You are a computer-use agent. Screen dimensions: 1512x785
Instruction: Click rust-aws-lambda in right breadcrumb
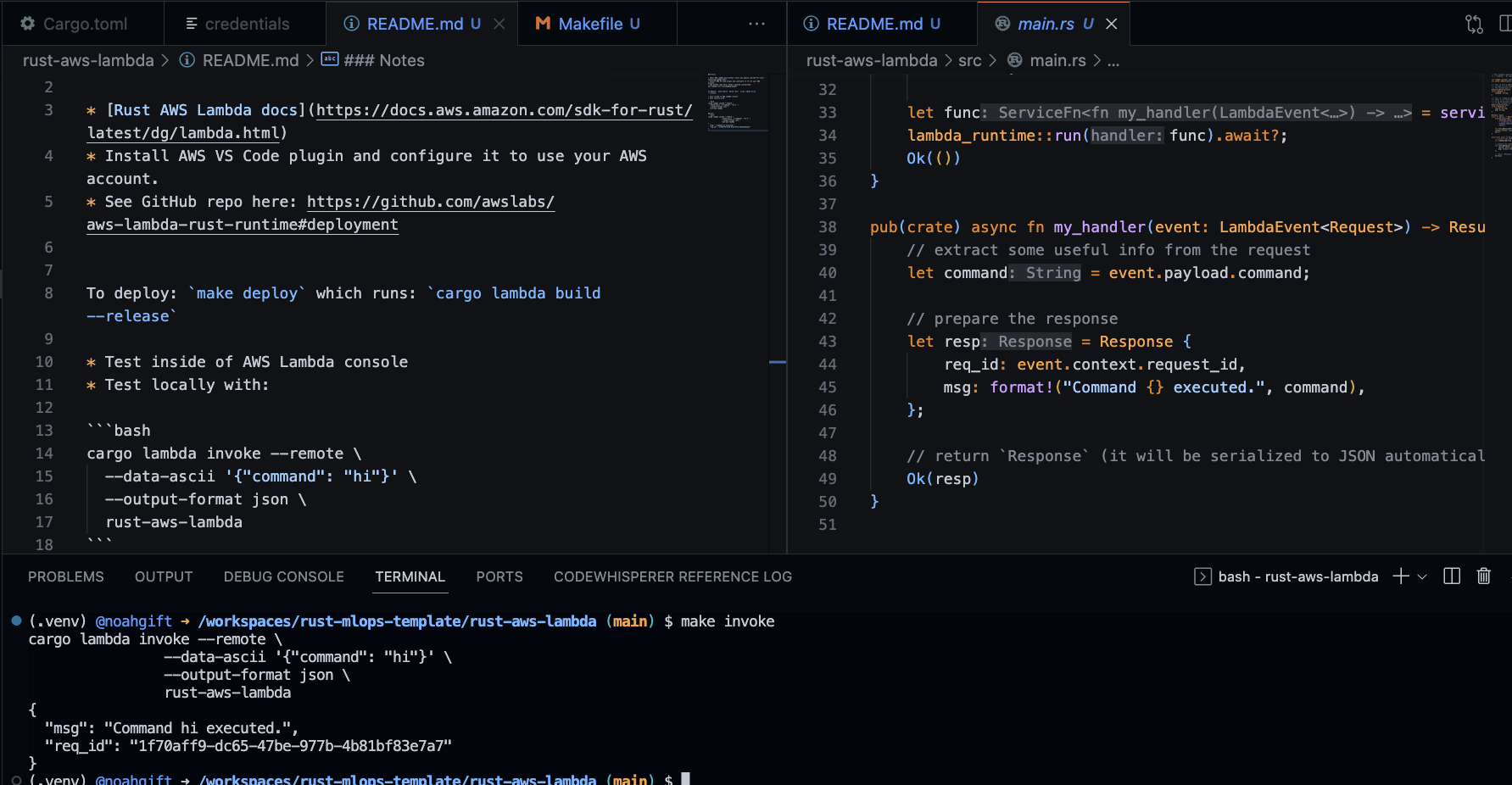[x=872, y=60]
